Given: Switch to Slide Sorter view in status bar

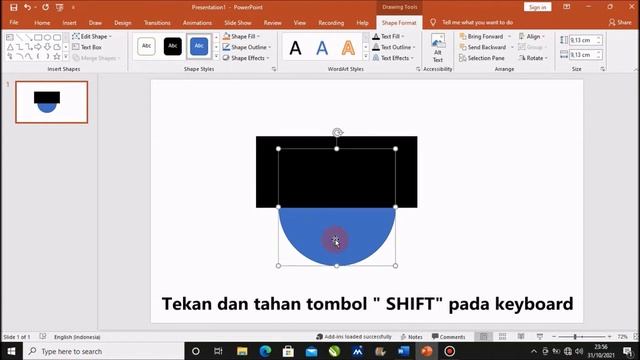Looking at the screenshot, I should pyautogui.click(x=502, y=337).
